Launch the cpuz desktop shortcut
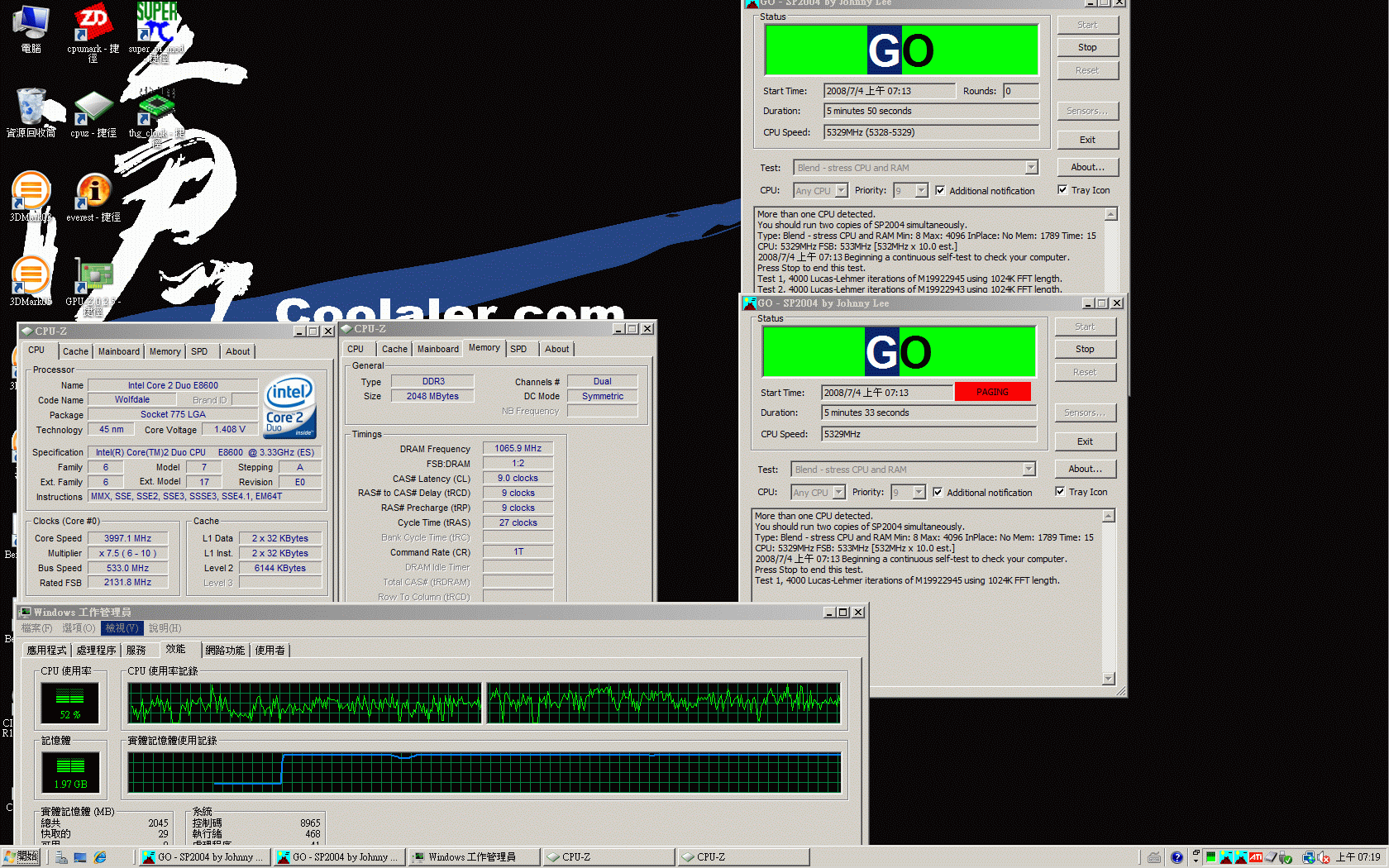1389x868 pixels. click(93, 114)
